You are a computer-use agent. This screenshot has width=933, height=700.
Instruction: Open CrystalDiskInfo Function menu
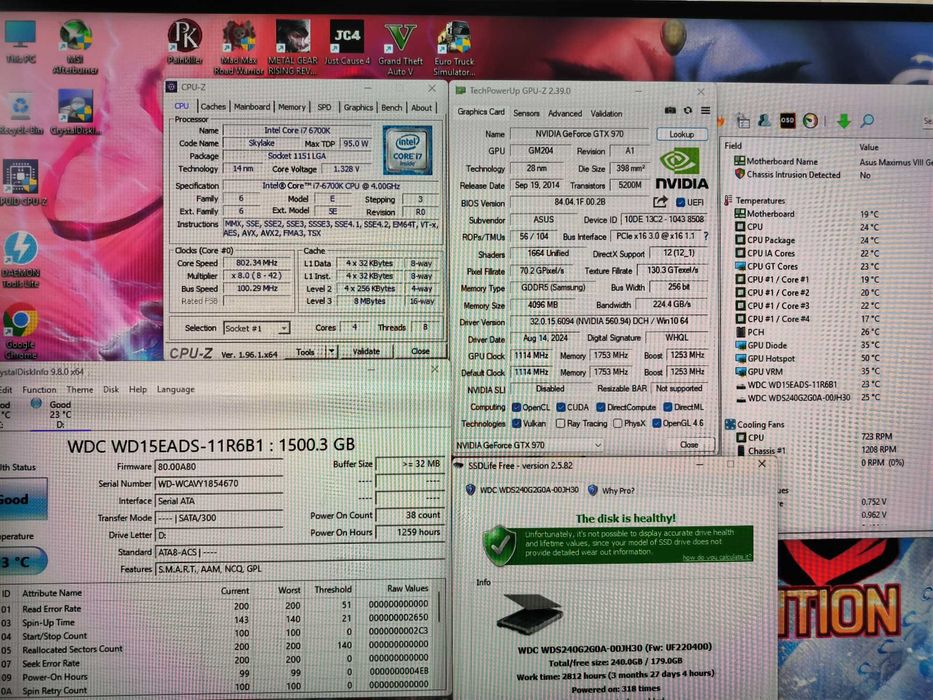[x=39, y=389]
